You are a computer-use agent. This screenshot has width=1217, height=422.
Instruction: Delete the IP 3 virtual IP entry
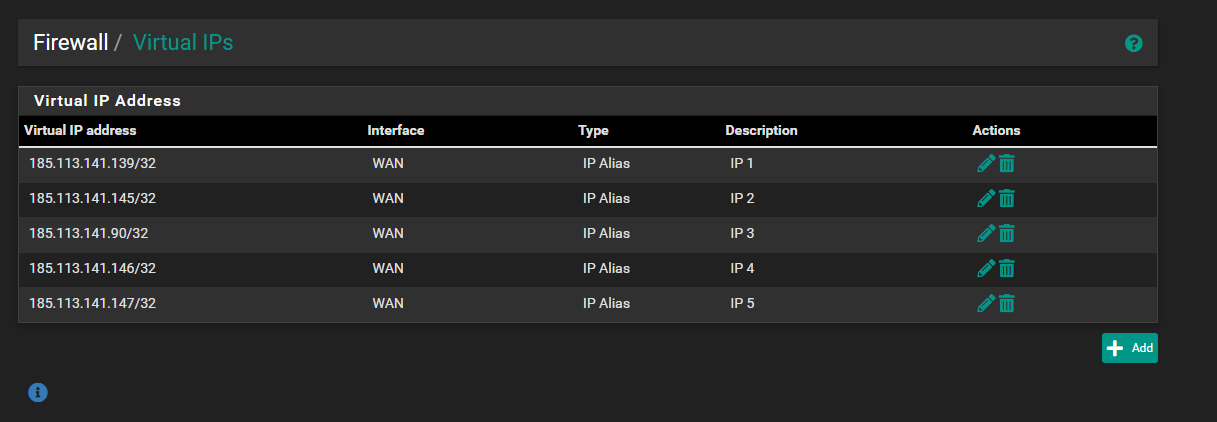[1007, 234]
